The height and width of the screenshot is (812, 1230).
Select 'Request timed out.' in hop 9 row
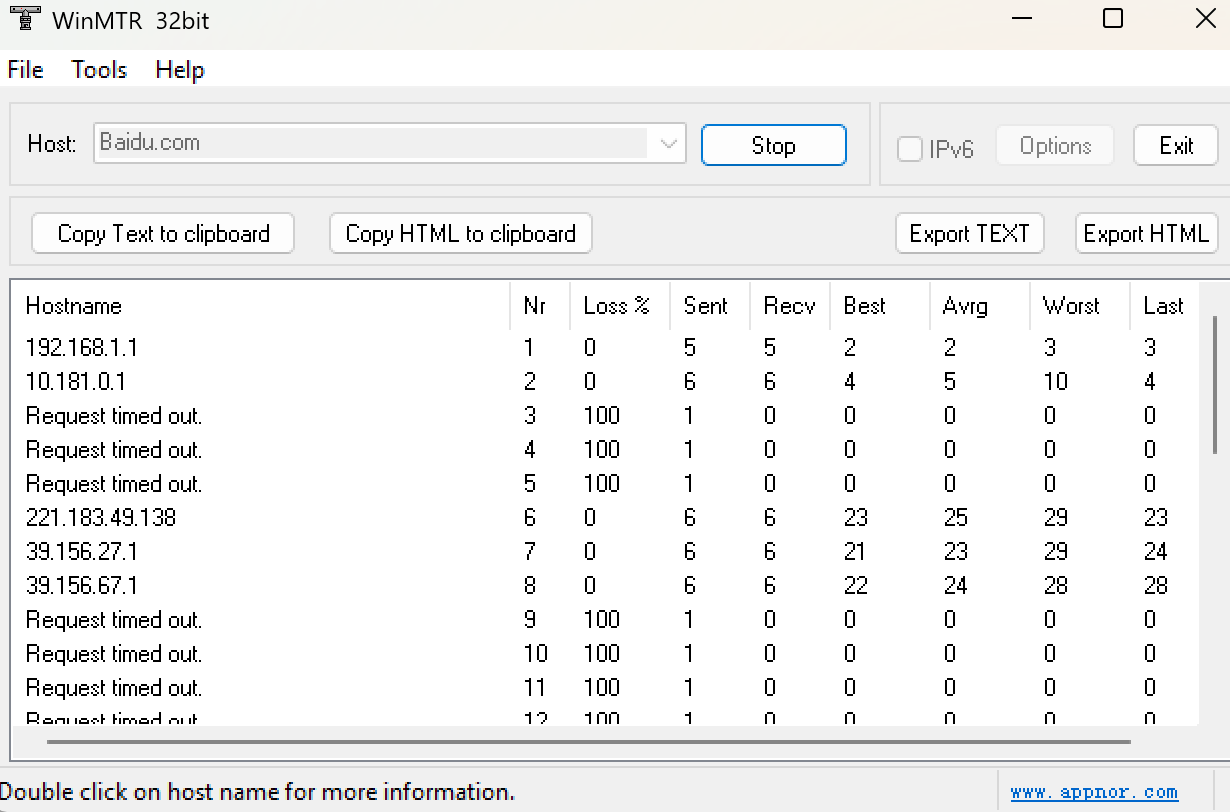click(114, 620)
